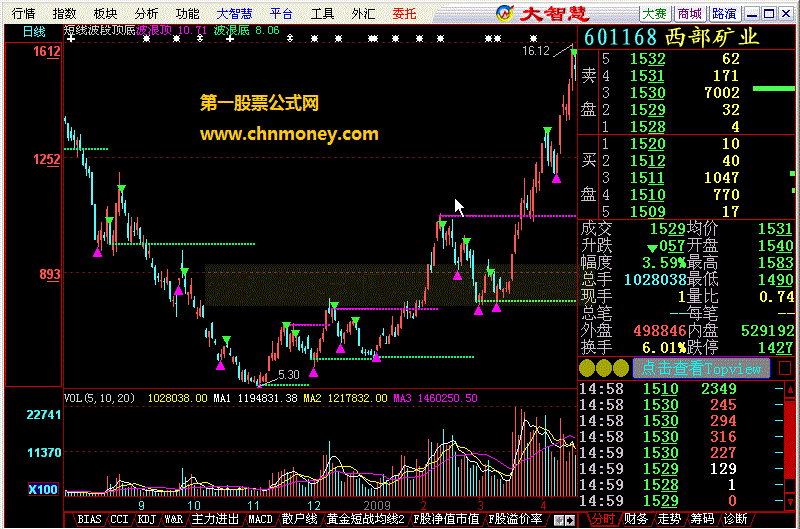Click the 日线 period label
The width and height of the screenshot is (800, 529).
[x=34, y=32]
